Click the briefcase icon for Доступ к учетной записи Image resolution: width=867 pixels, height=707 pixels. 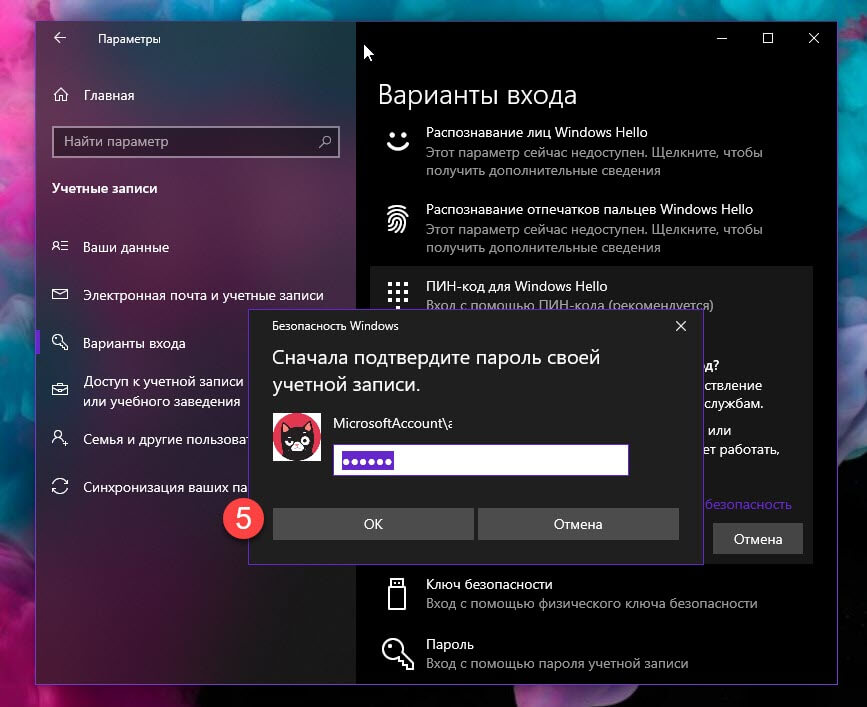pos(60,390)
